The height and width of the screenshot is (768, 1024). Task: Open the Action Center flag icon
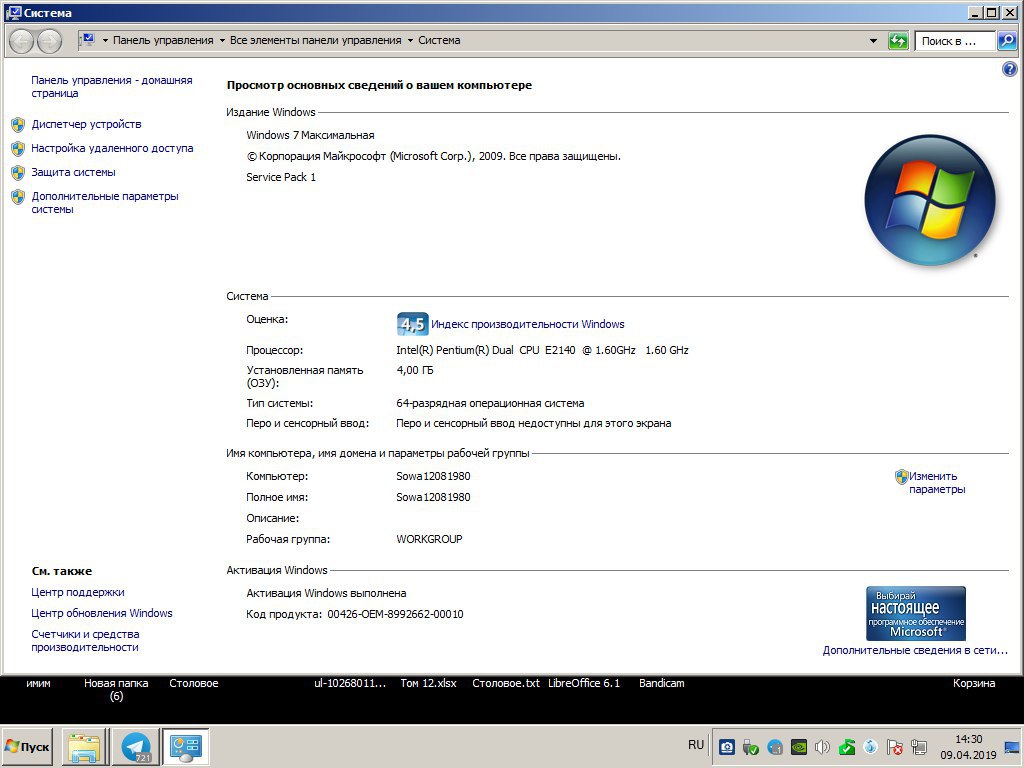tap(895, 746)
